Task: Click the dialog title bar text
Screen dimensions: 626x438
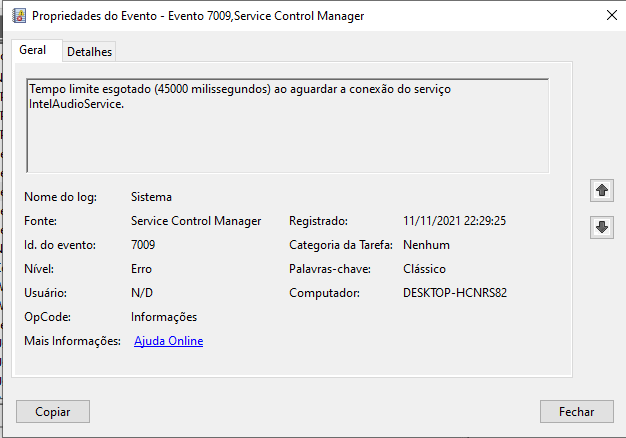Action: coord(198,16)
